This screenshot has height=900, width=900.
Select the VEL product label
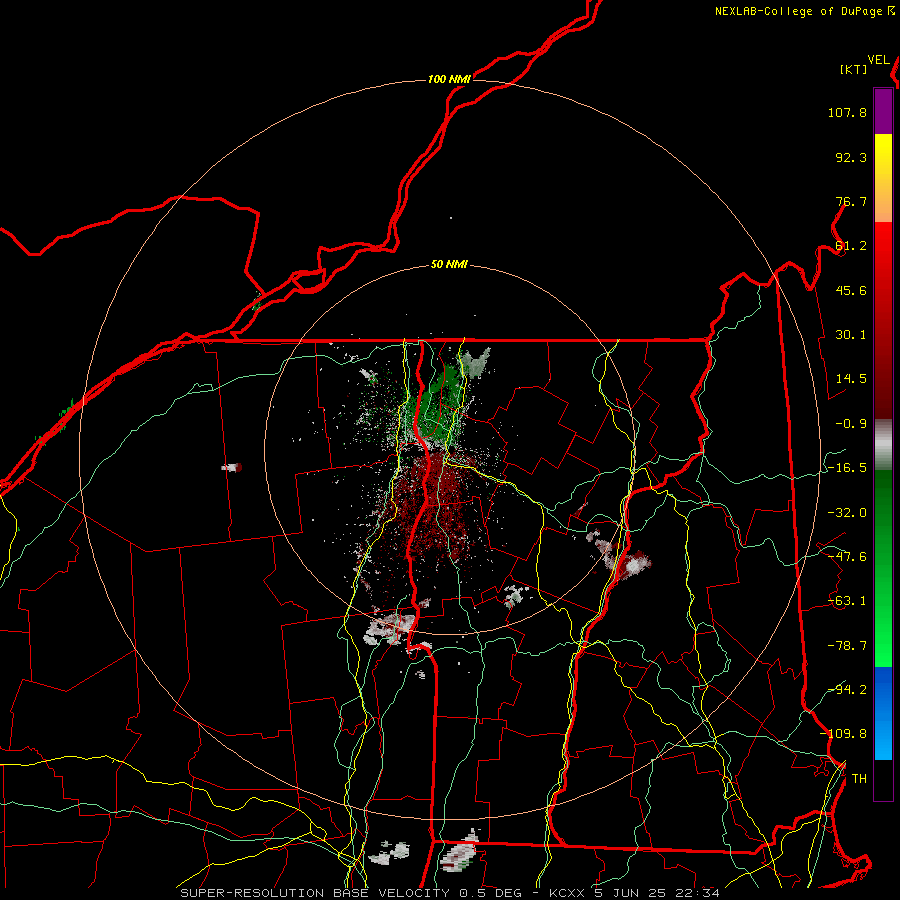pyautogui.click(x=878, y=60)
